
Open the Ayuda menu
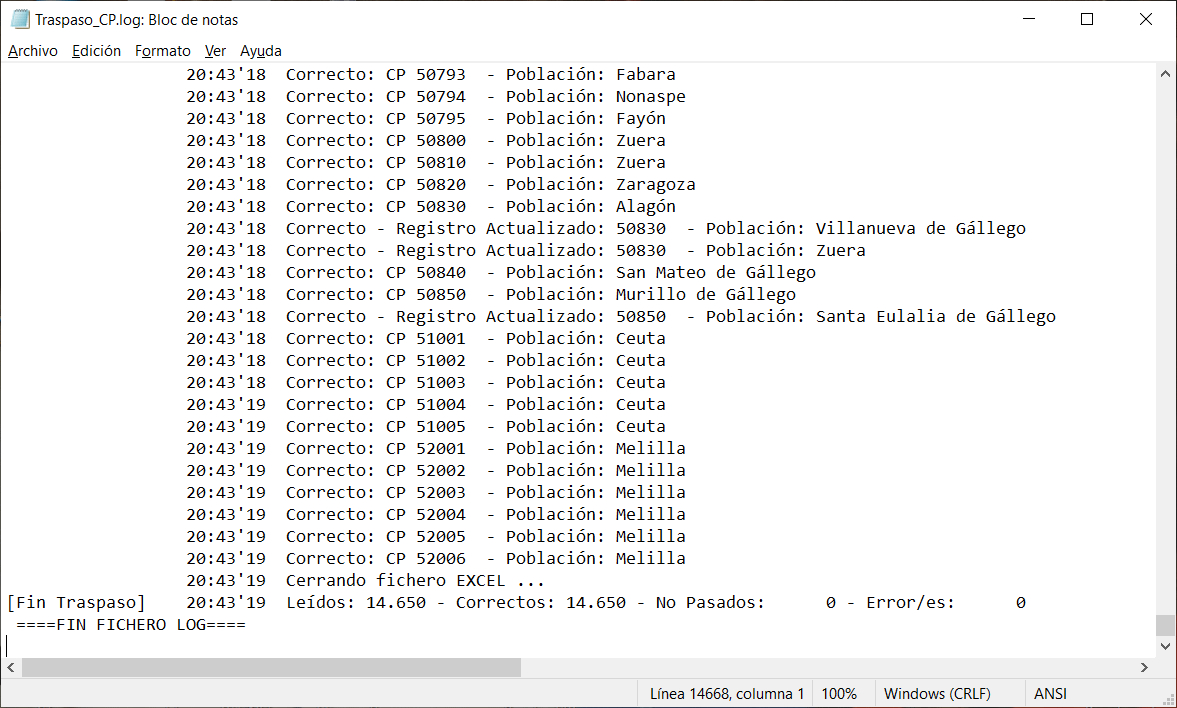(x=260, y=51)
